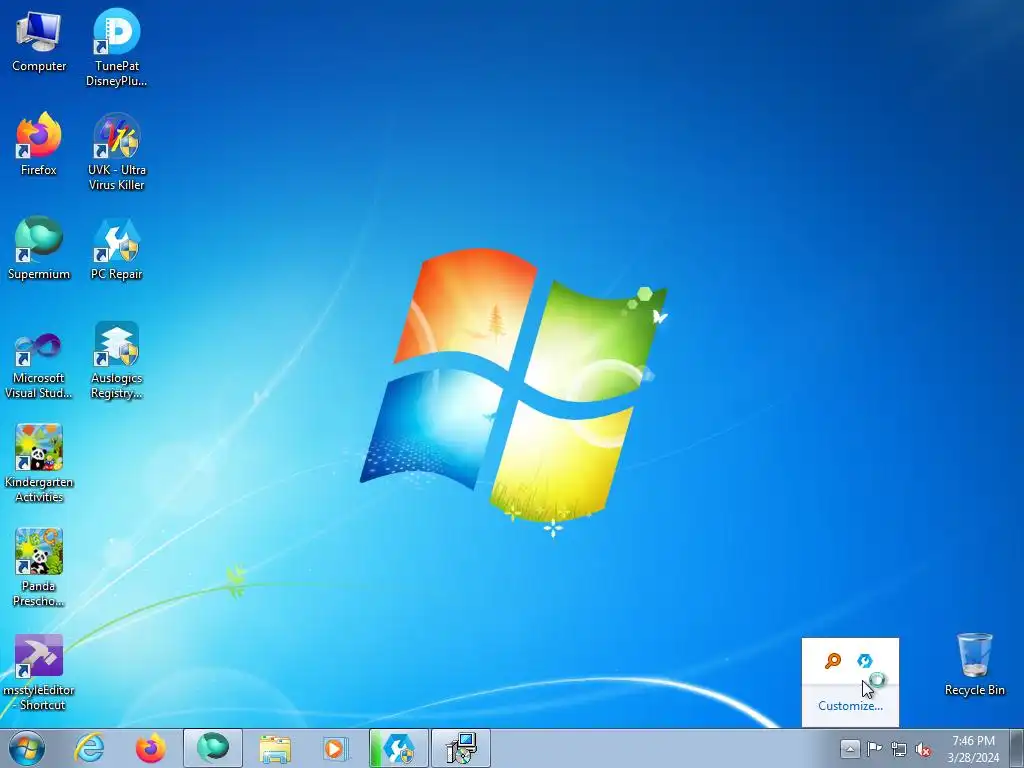Switch to PC Repair taskbar window

pos(398,748)
